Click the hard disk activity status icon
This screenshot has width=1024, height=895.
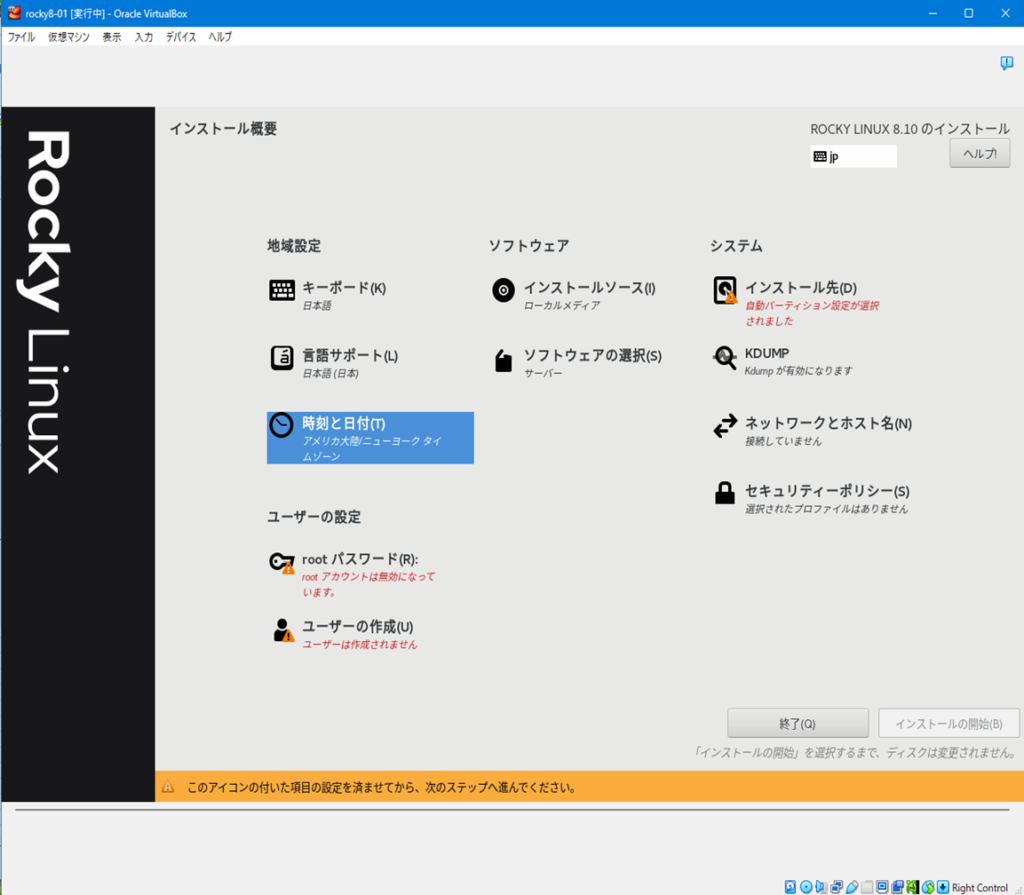(790, 887)
